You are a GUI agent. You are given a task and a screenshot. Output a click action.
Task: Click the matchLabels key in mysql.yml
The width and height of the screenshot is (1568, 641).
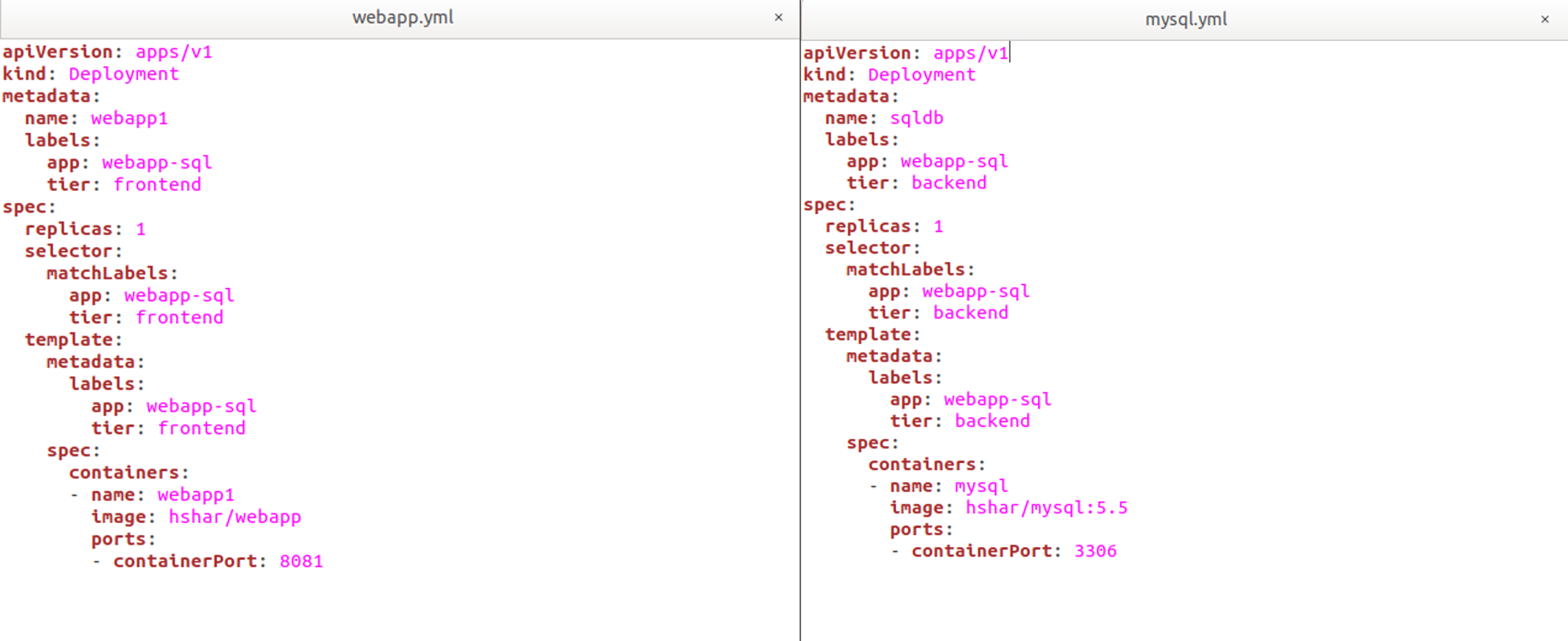[x=906, y=270]
